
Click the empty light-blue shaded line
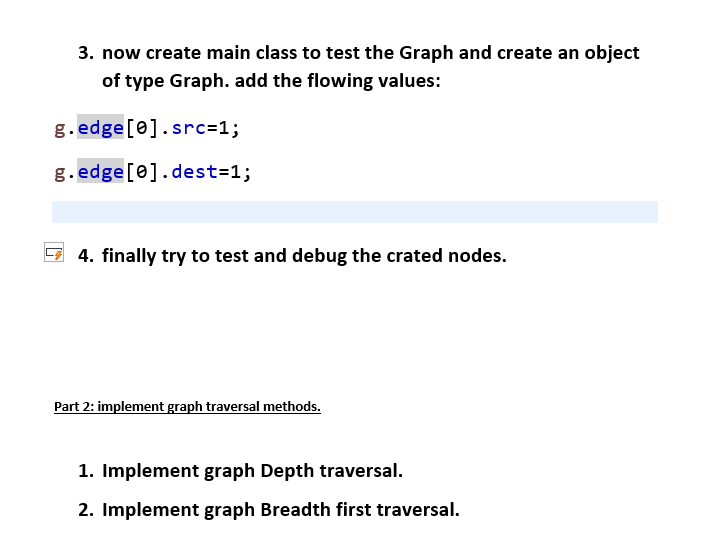pos(355,212)
